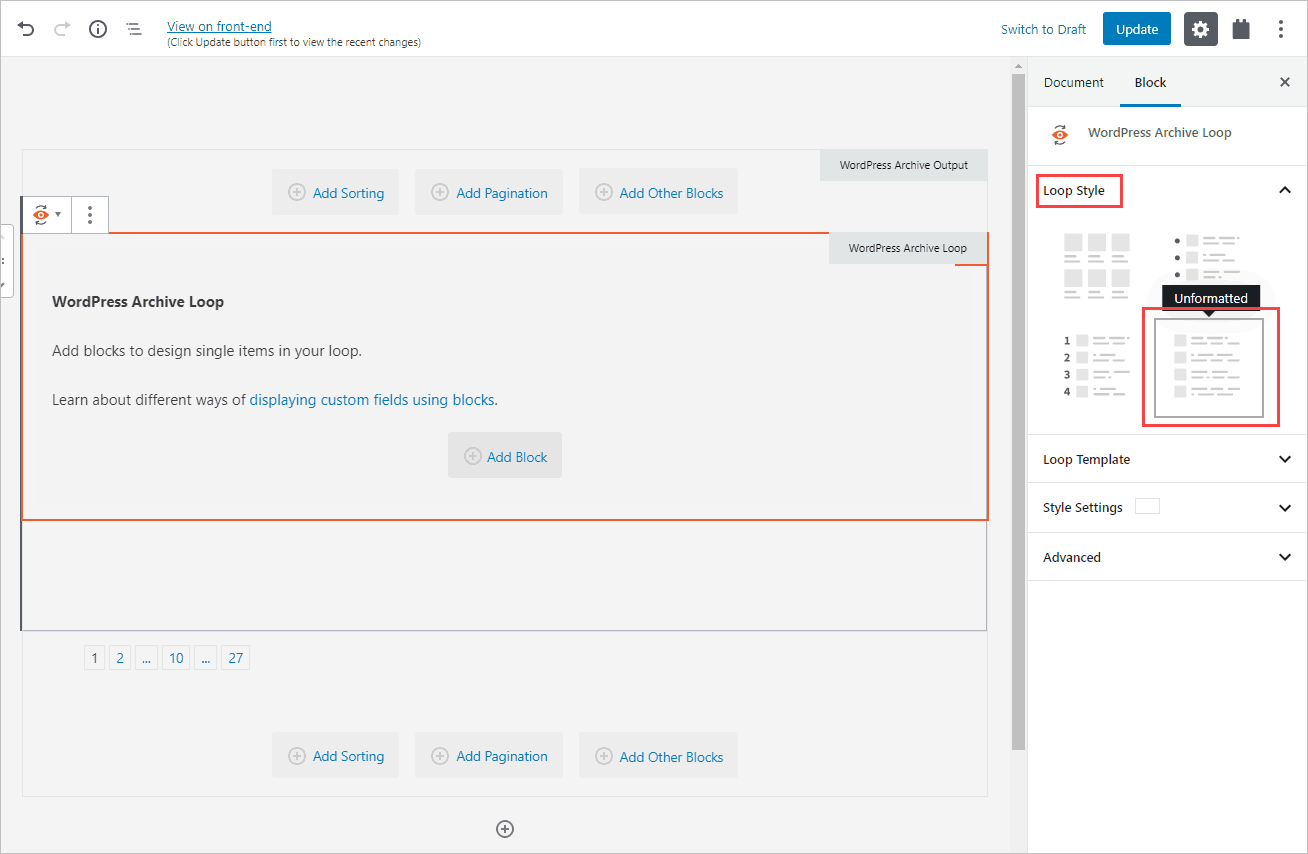Select the WordPress Archive Output block label
Image resolution: width=1308 pixels, height=854 pixels.
[904, 165]
